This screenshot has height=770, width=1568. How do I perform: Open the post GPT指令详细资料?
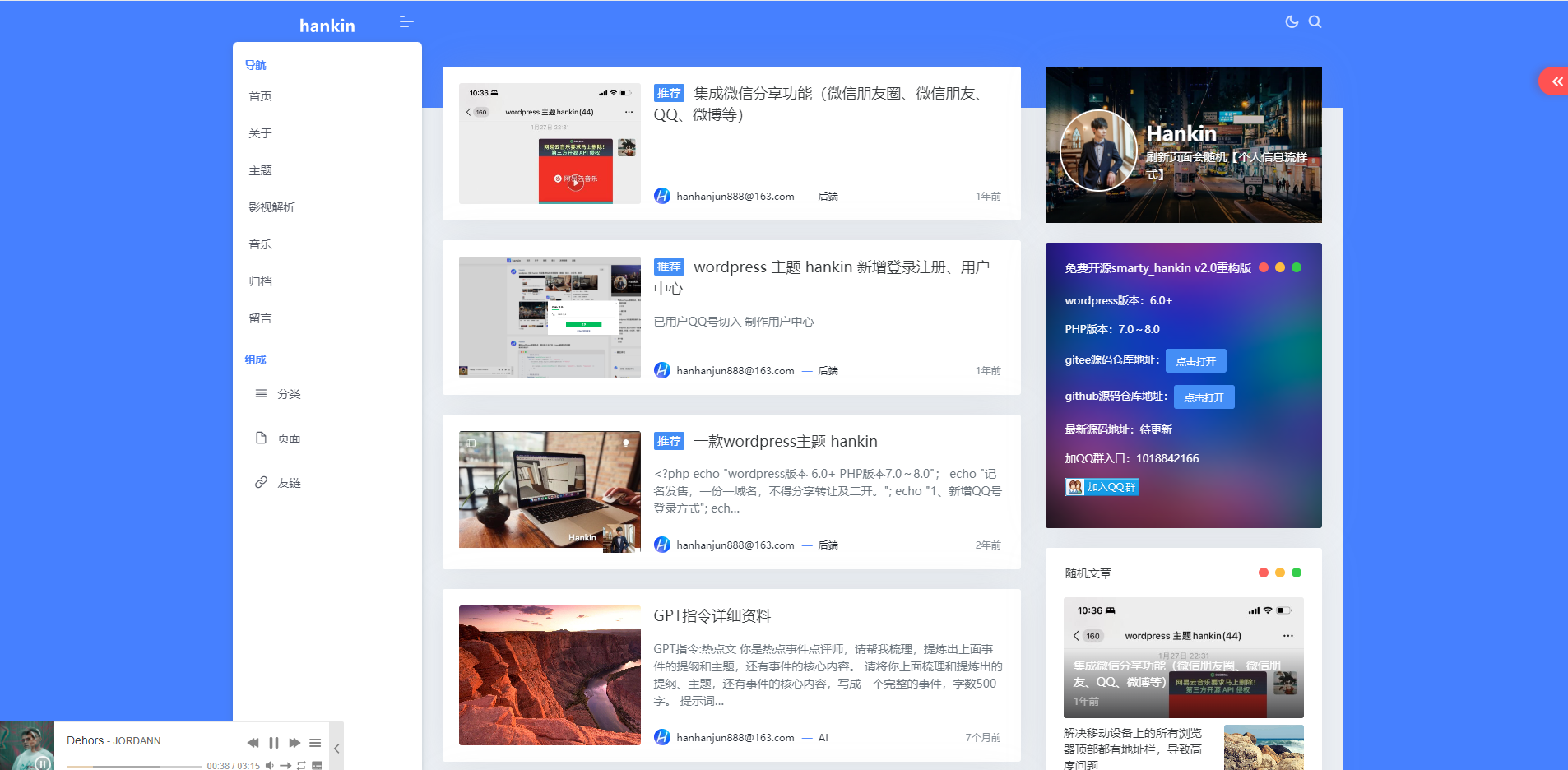pos(712,616)
